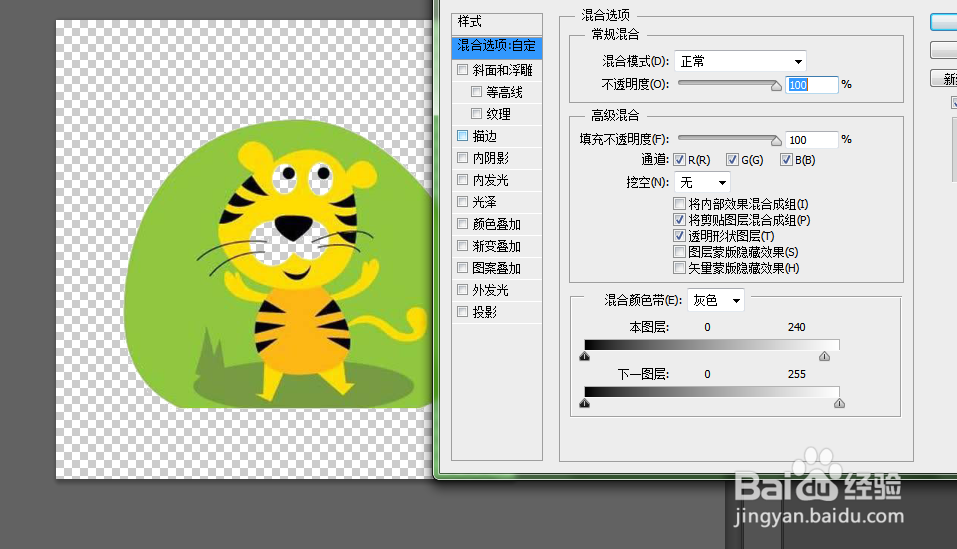Tick the 描边 stroke checkbox
957x549 pixels.
(x=463, y=135)
